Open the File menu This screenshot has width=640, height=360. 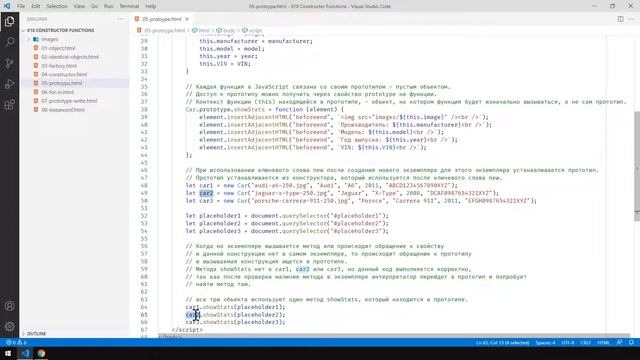(x=21, y=6)
